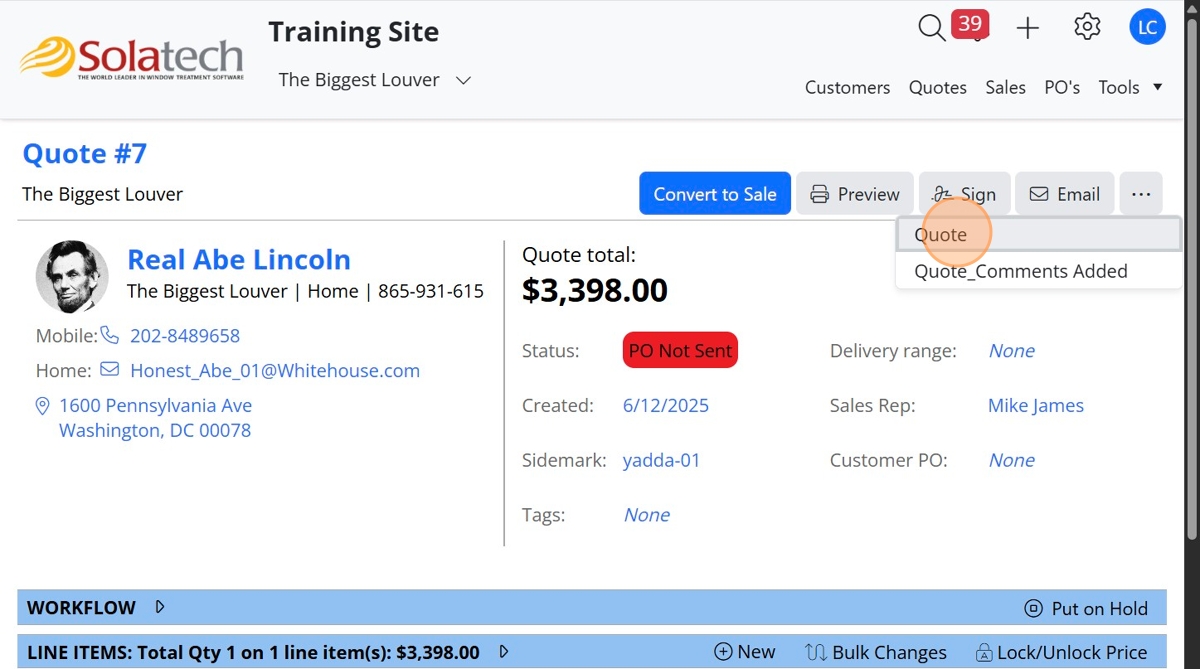
Task: Edit the Created date 6/12/2025
Action: 666,405
